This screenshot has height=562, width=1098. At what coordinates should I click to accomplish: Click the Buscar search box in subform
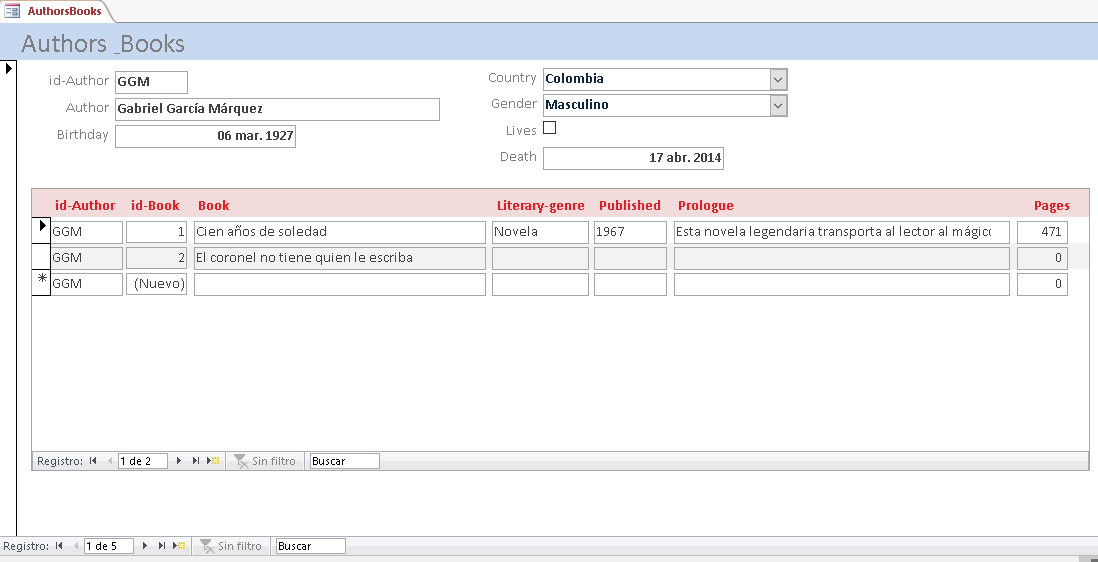[344, 461]
